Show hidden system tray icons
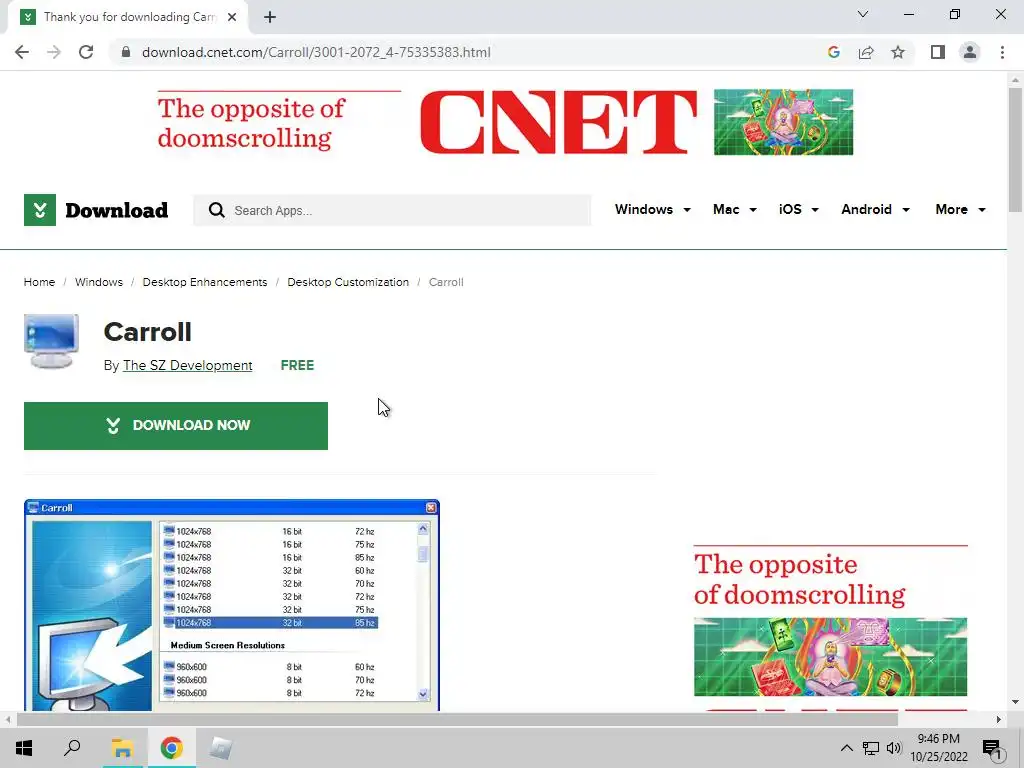Image resolution: width=1024 pixels, height=768 pixels. (846, 748)
